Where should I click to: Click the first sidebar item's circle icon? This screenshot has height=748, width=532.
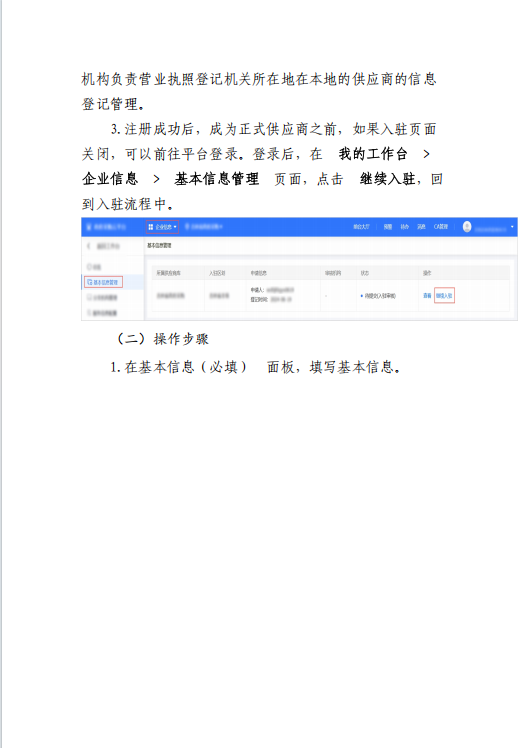tap(89, 267)
